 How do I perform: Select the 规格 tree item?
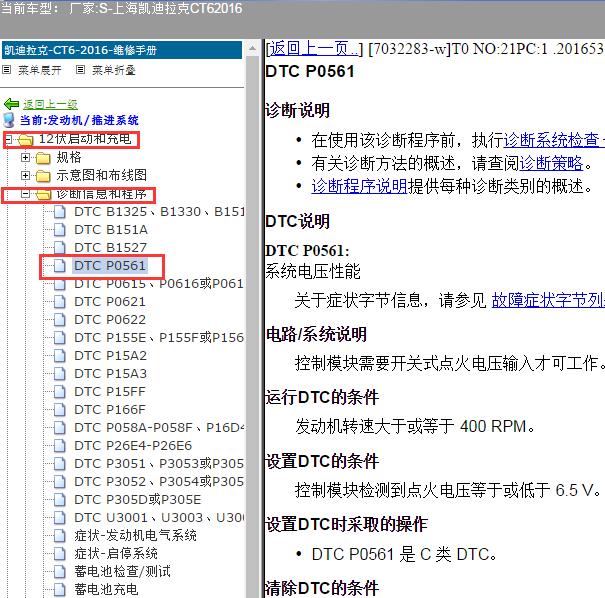tap(69, 157)
